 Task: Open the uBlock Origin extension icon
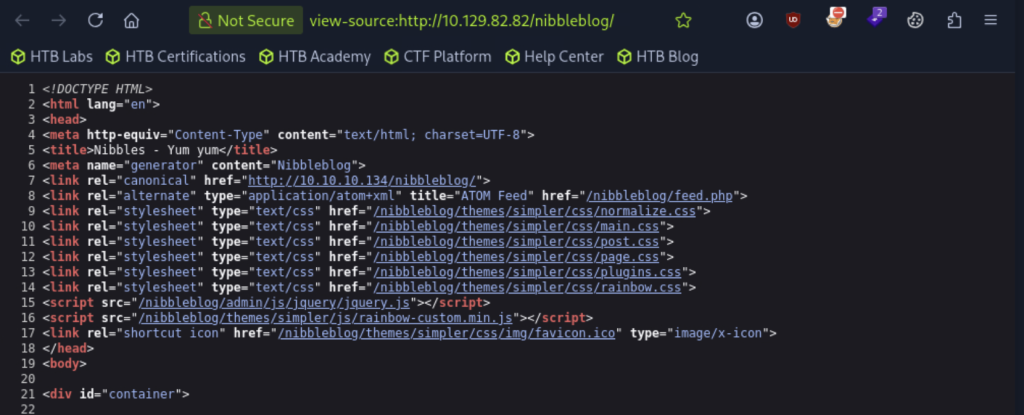pos(793,20)
